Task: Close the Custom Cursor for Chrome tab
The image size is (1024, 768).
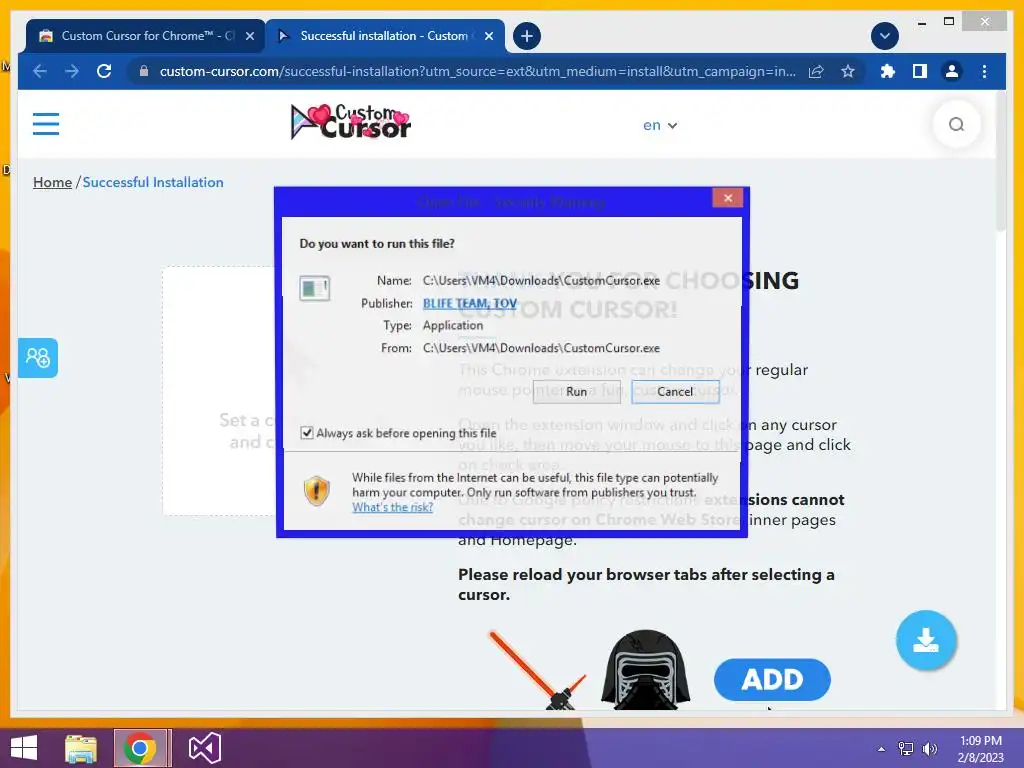Action: pyautogui.click(x=250, y=36)
